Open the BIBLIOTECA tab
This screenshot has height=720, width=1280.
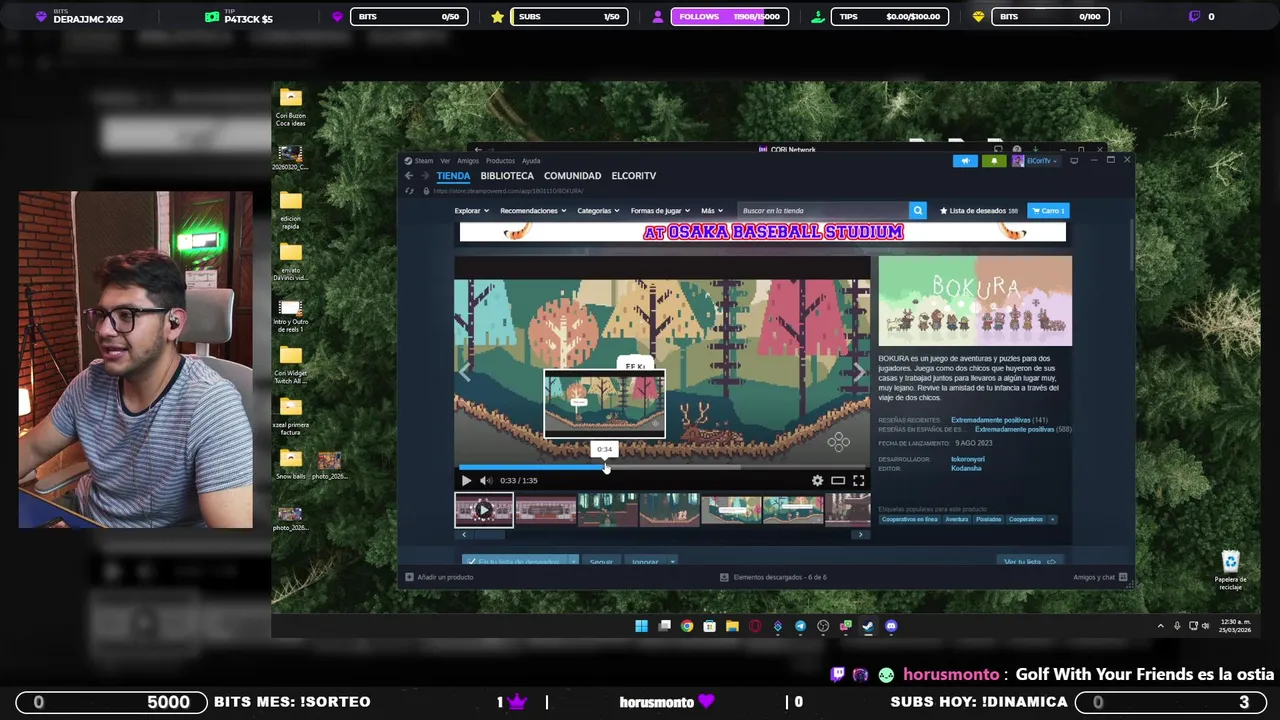pyautogui.click(x=507, y=176)
